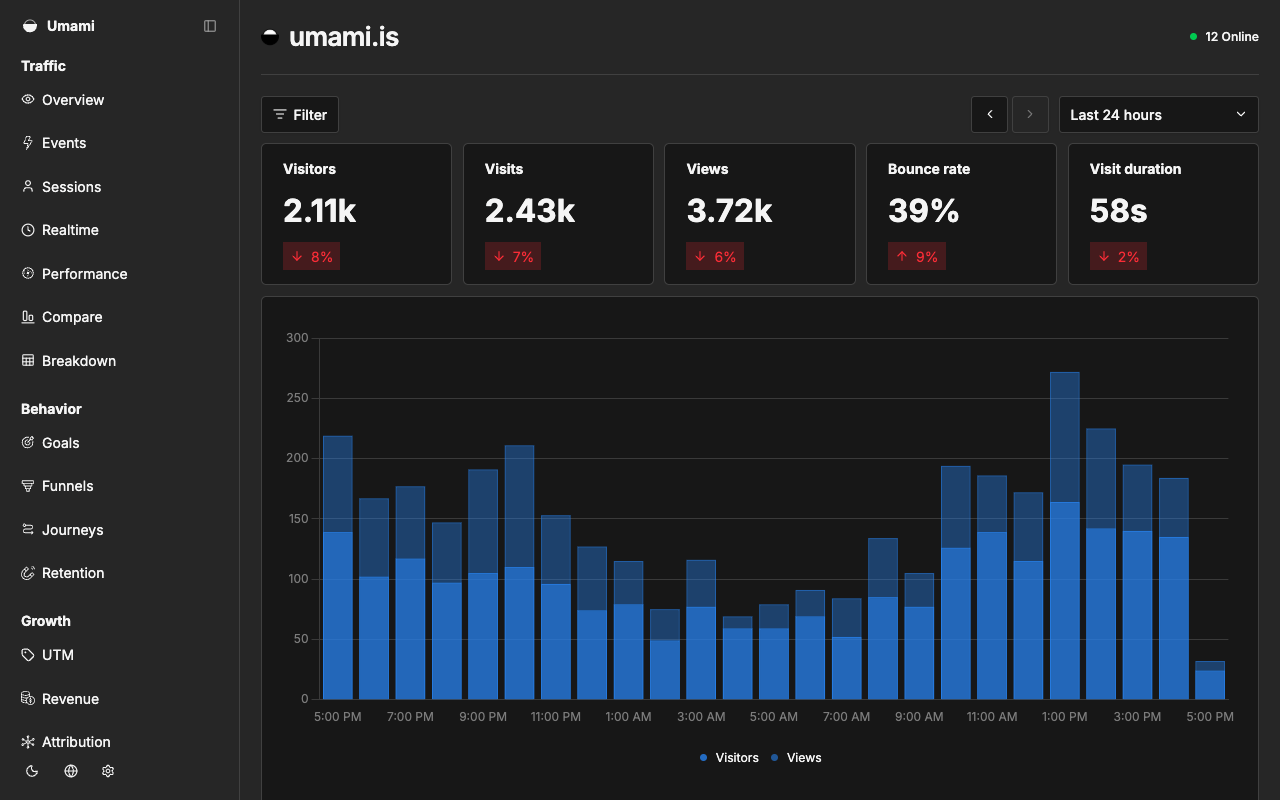Click the Sessions person icon
The width and height of the screenshot is (1280, 800).
tap(28, 187)
